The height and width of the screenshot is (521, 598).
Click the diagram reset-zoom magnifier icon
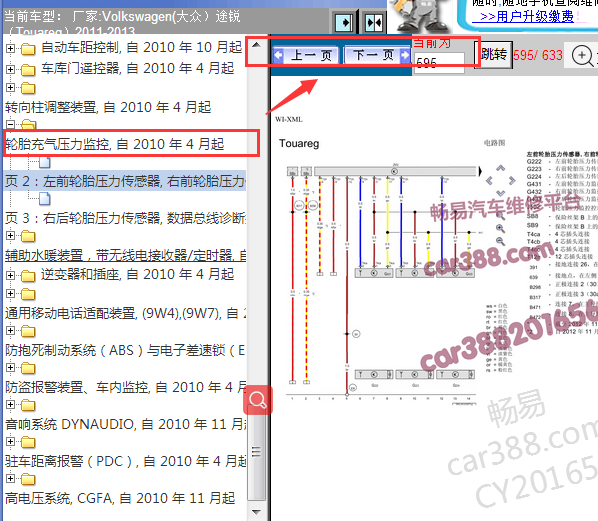(500, 216)
